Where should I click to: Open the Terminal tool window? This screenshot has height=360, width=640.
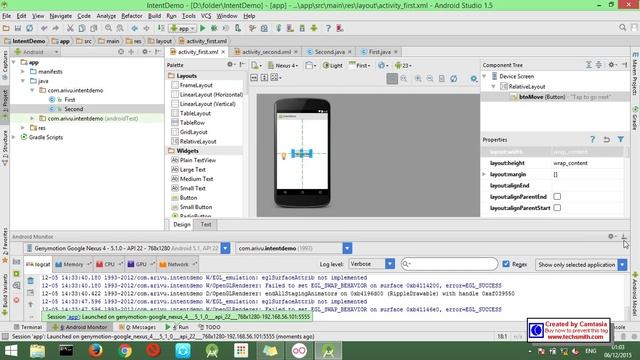[27, 327]
